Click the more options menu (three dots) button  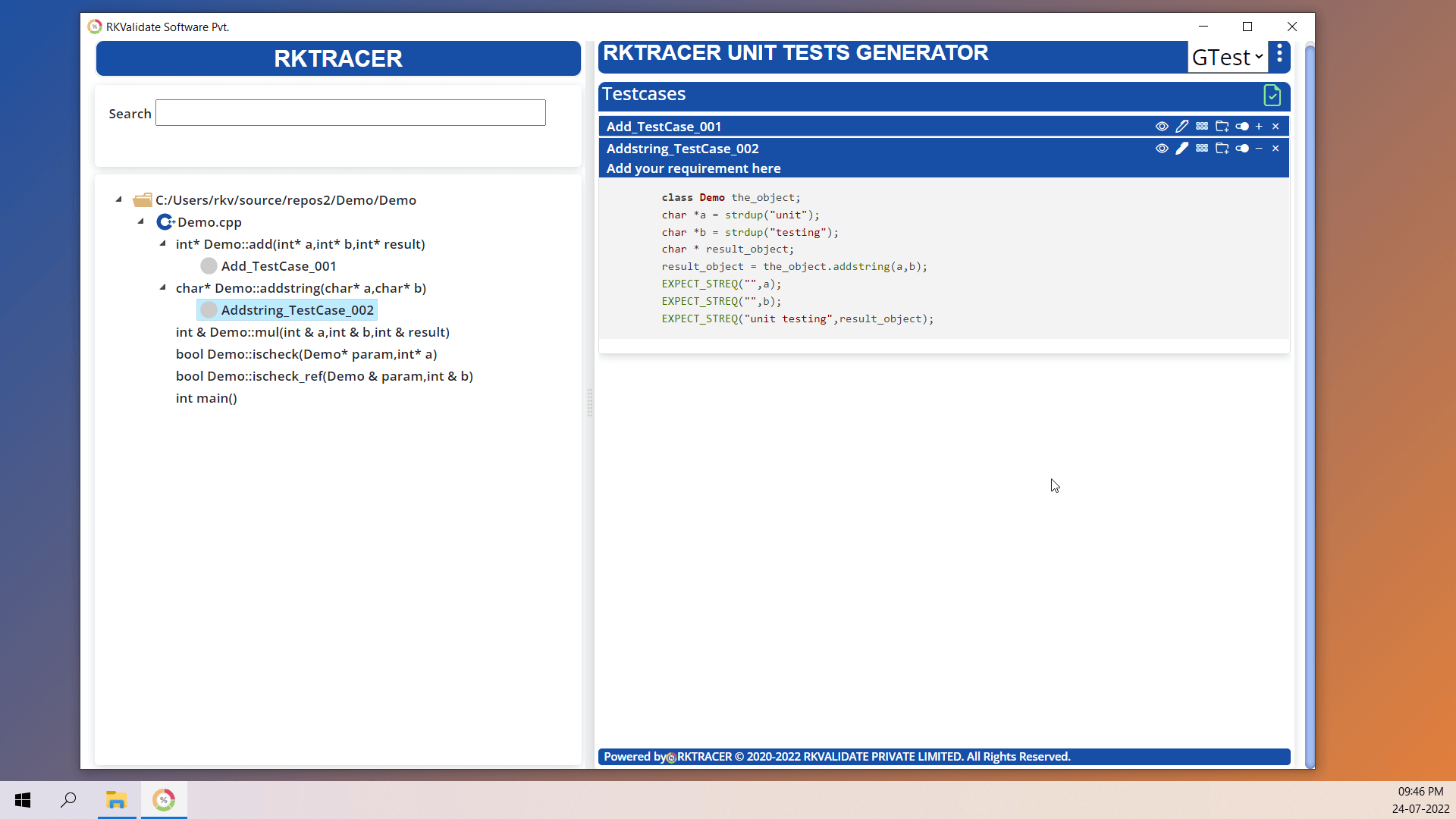coord(1279,56)
